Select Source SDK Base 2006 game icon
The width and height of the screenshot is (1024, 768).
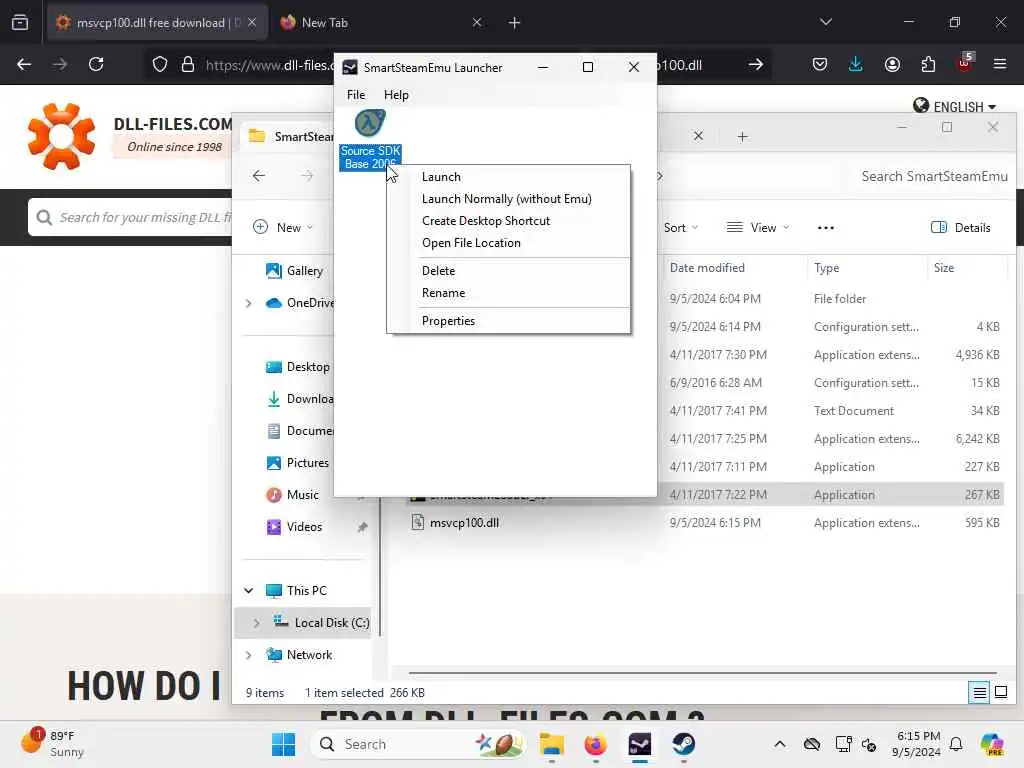coord(370,139)
